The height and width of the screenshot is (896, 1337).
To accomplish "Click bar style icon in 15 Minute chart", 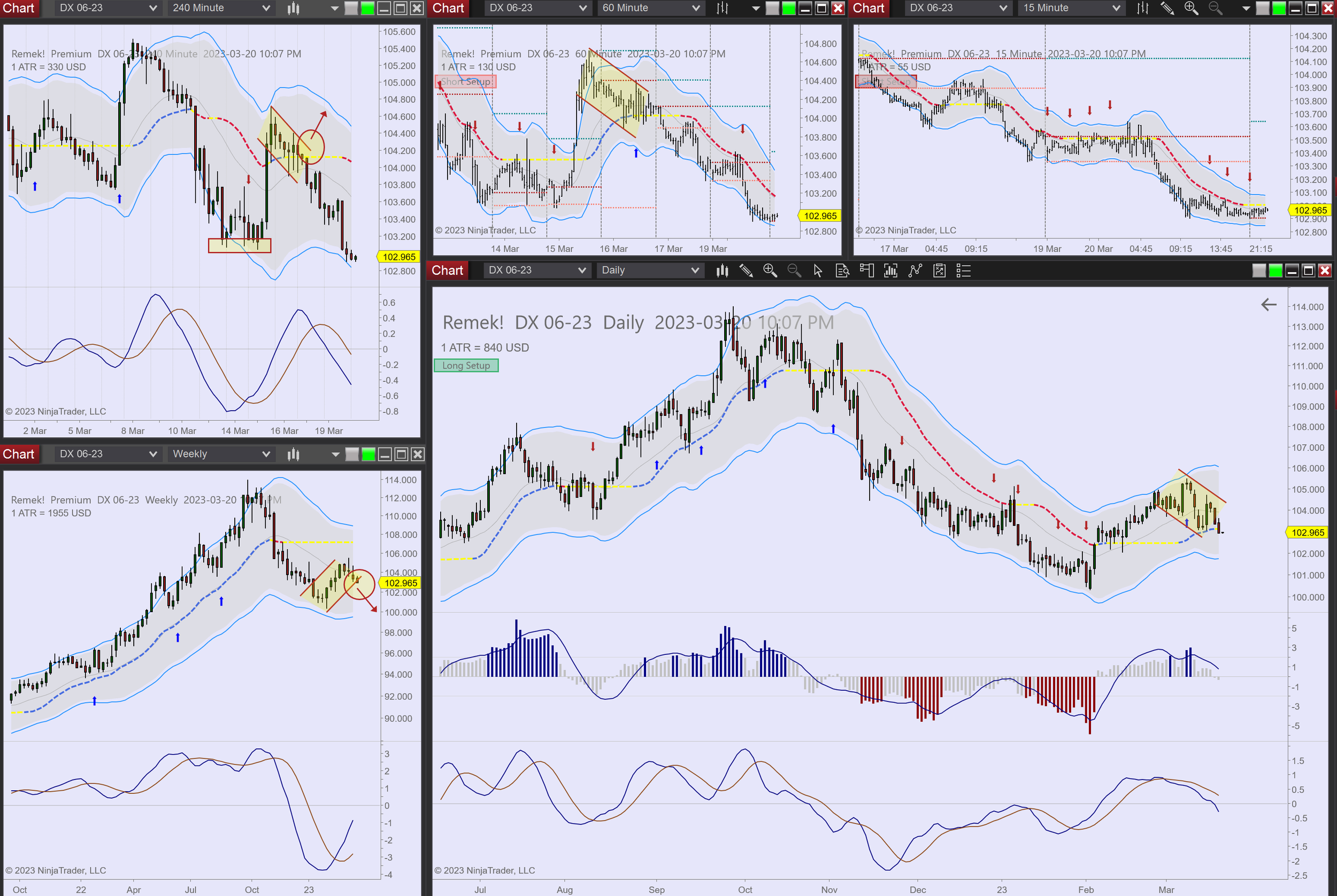I will [1143, 8].
